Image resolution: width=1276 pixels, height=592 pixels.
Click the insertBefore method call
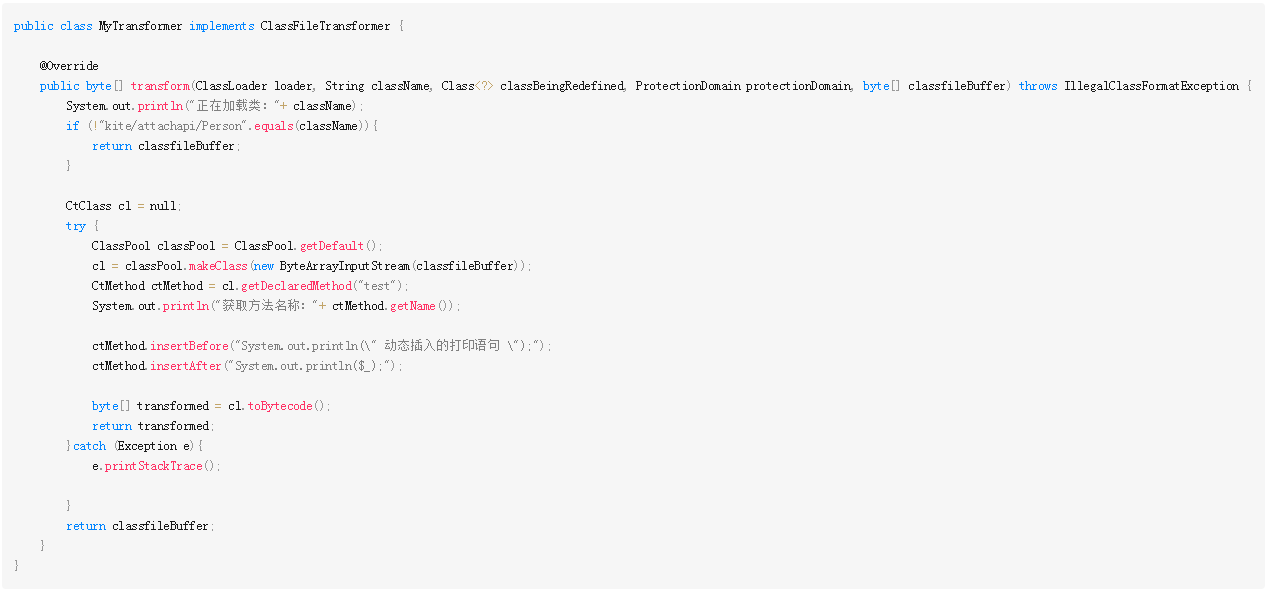tap(190, 346)
